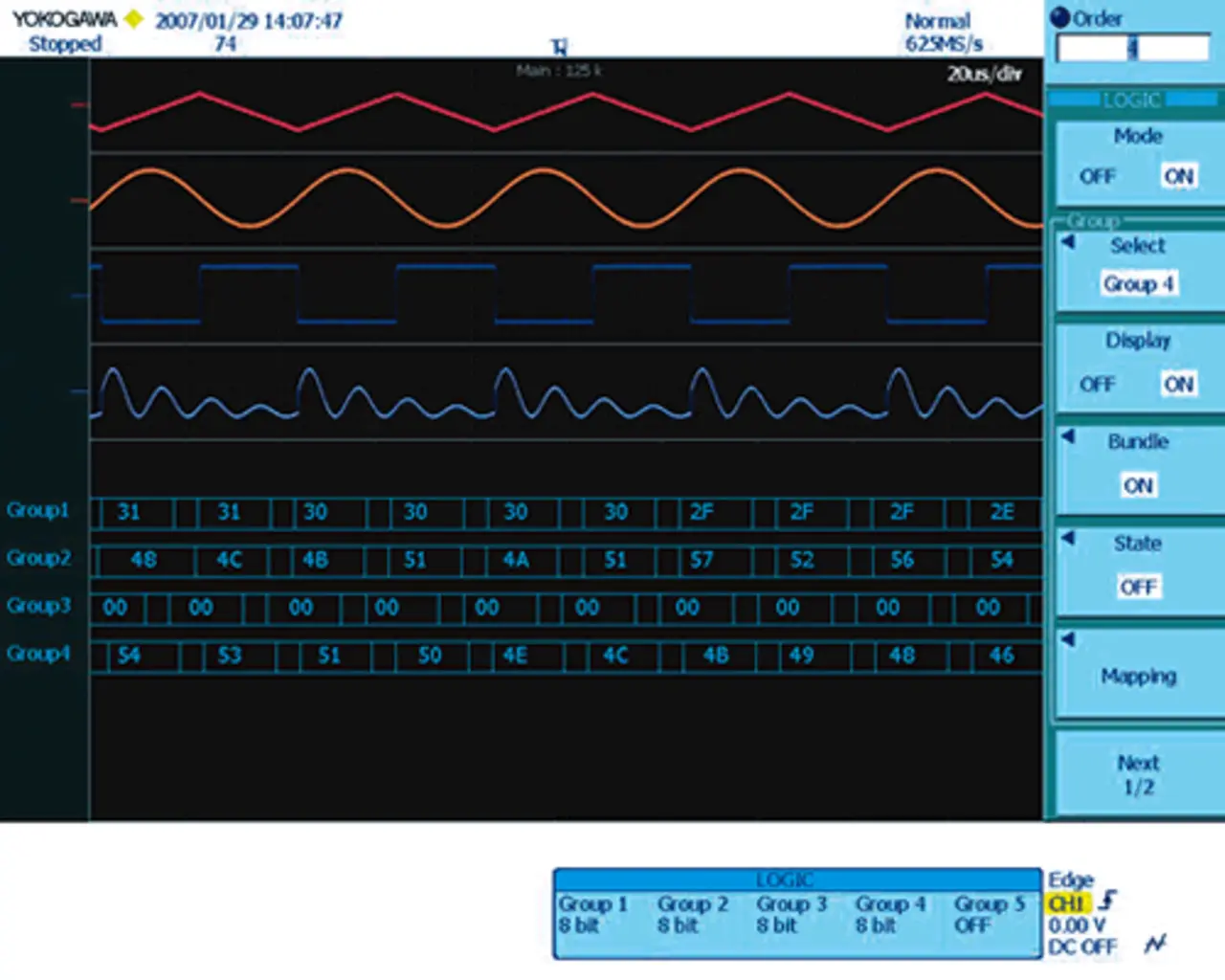Click the yellow CH1 trigger source indicator
The width and height of the screenshot is (1225, 980).
(x=1068, y=903)
